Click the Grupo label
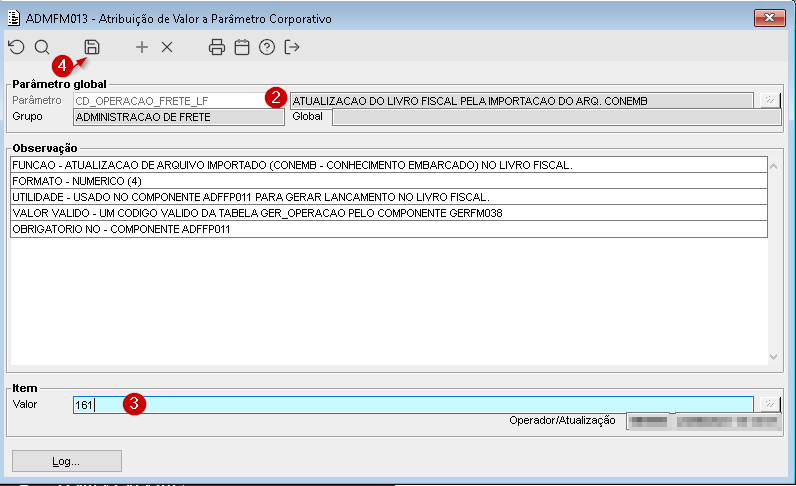Image resolution: width=796 pixels, height=486 pixels. tap(27, 116)
